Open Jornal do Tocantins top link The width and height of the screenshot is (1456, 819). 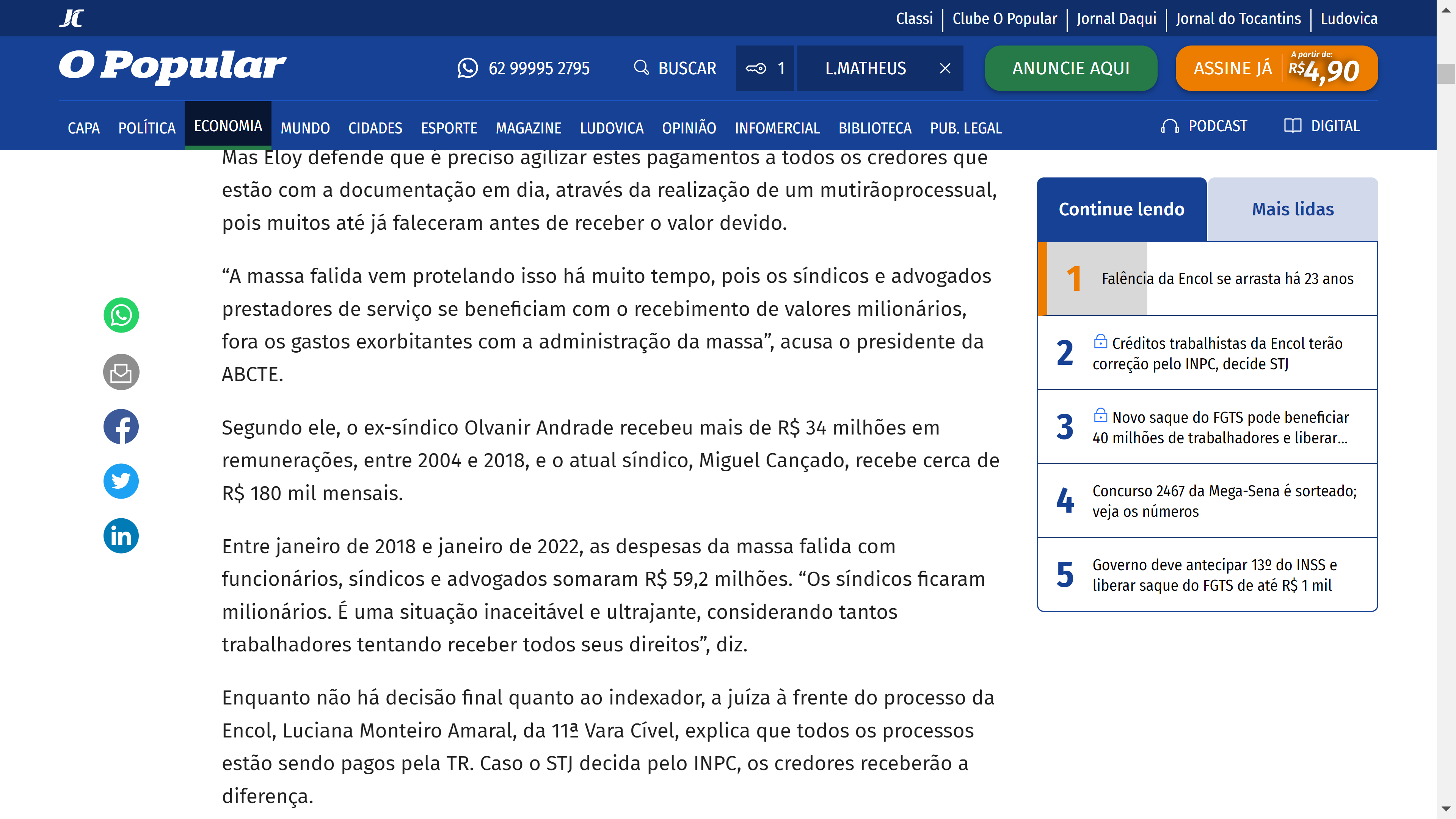click(1238, 19)
